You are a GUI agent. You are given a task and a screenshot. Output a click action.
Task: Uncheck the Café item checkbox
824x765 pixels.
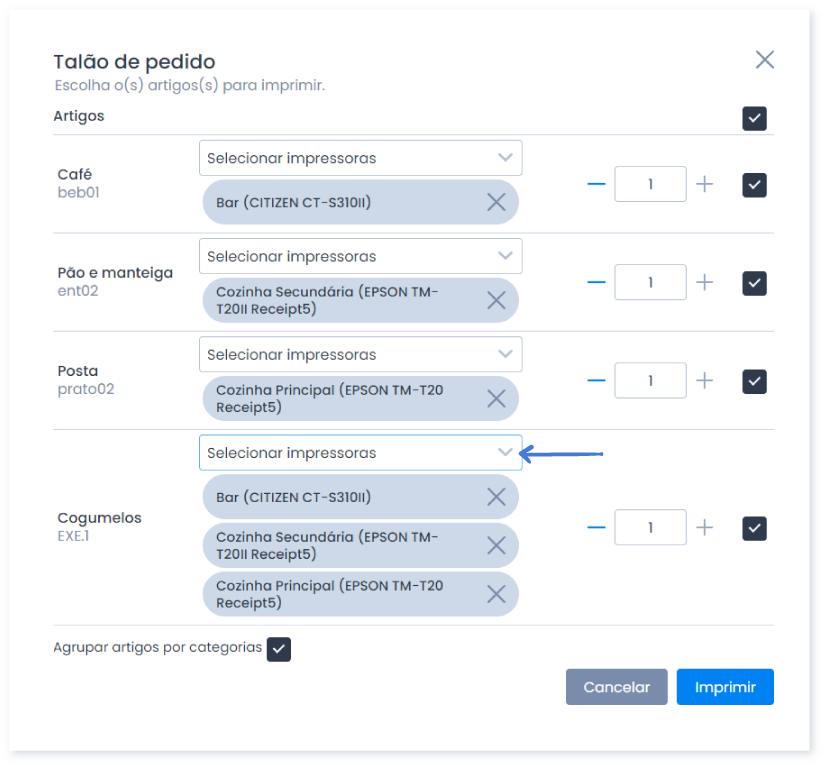(754, 185)
